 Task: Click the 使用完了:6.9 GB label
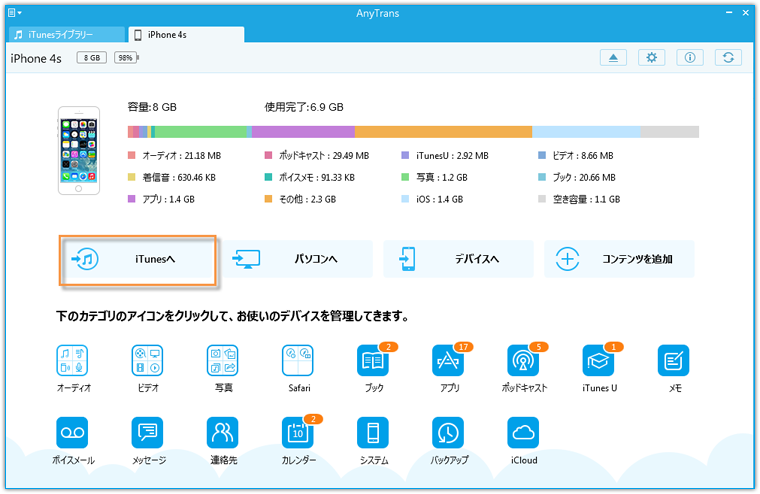(x=304, y=107)
